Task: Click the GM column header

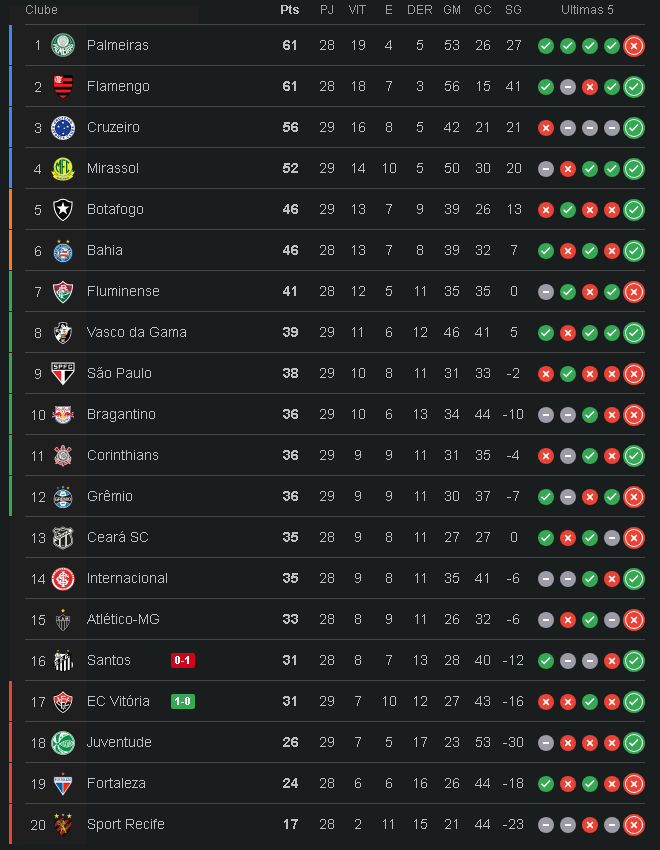Action: [x=452, y=10]
